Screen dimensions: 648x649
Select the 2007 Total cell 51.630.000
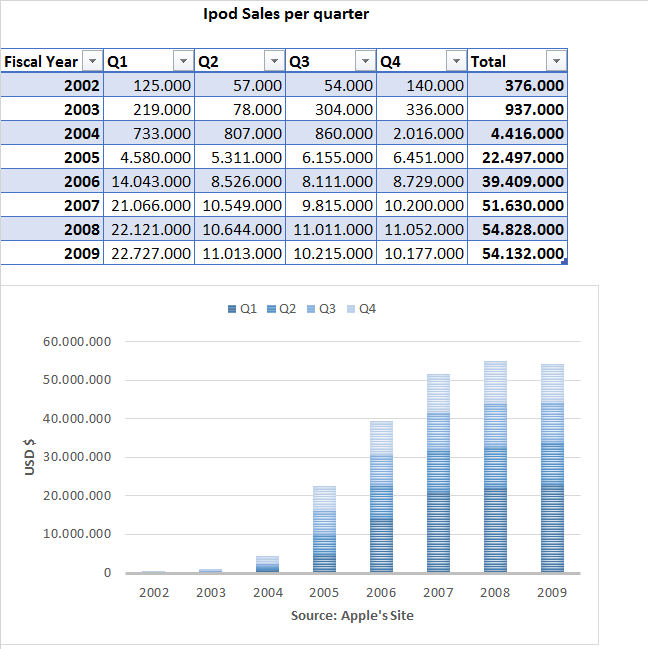[x=517, y=205]
